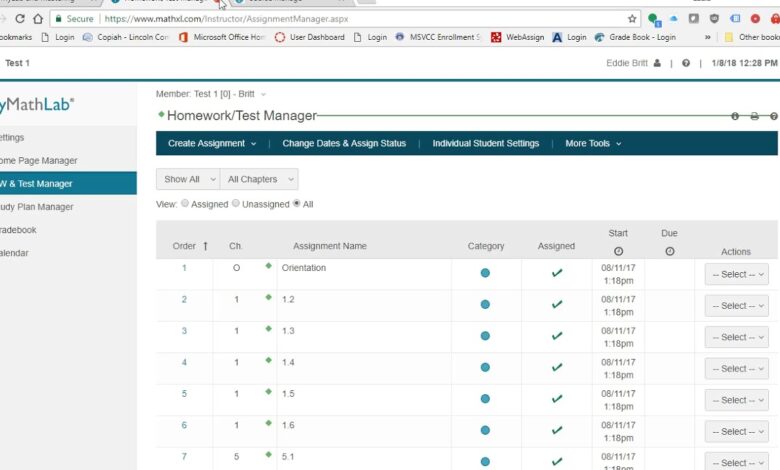This screenshot has height=470, width=780.
Task: Click assigned checkmark in the 1.4 row
Action: (557, 367)
